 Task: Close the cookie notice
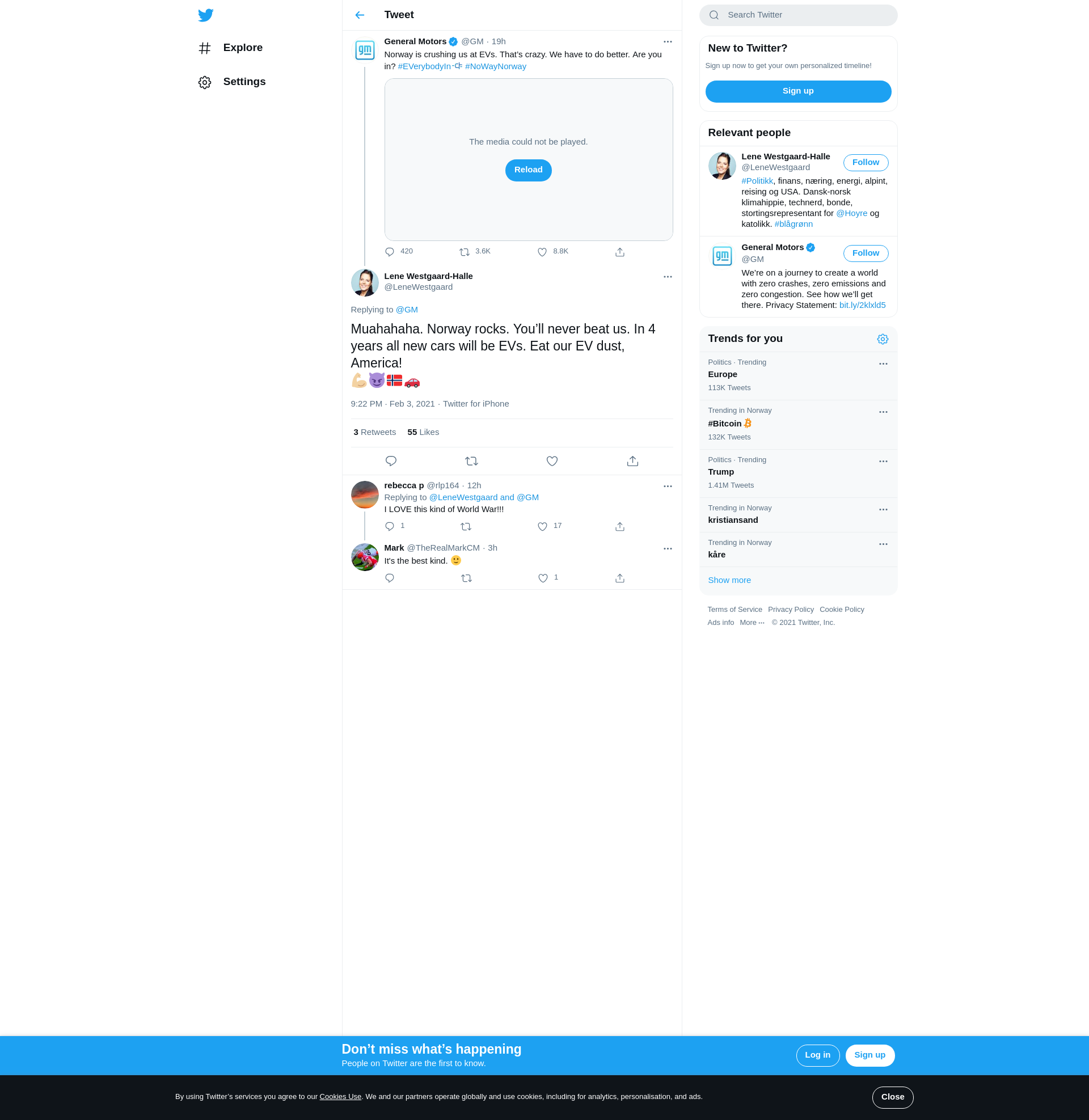892,1097
